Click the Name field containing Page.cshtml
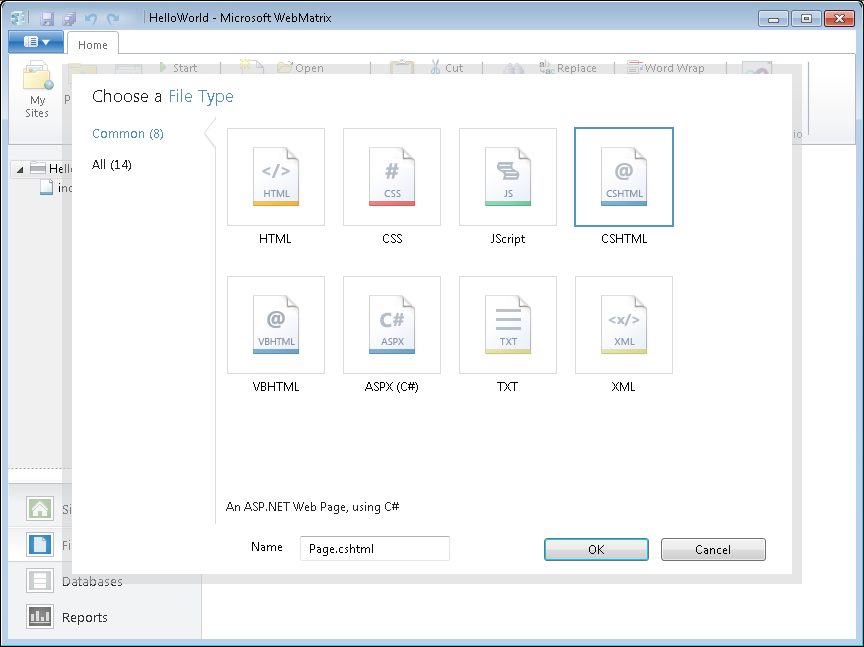This screenshot has height=647, width=864. point(375,548)
